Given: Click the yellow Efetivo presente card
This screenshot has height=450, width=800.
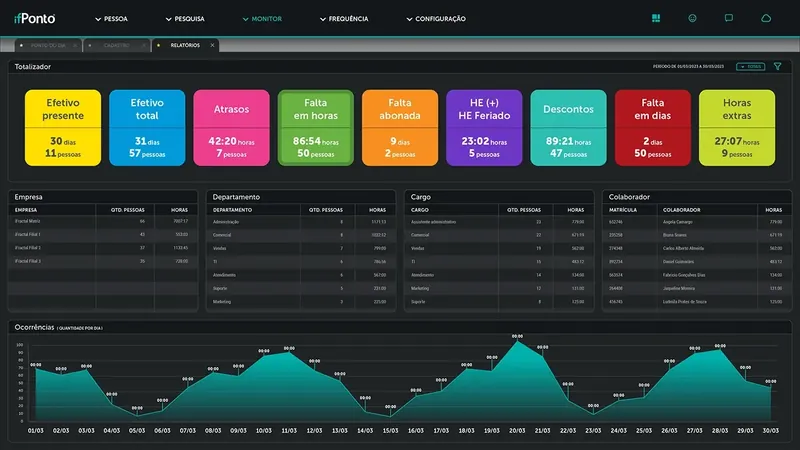Looking at the screenshot, I should click(63, 128).
